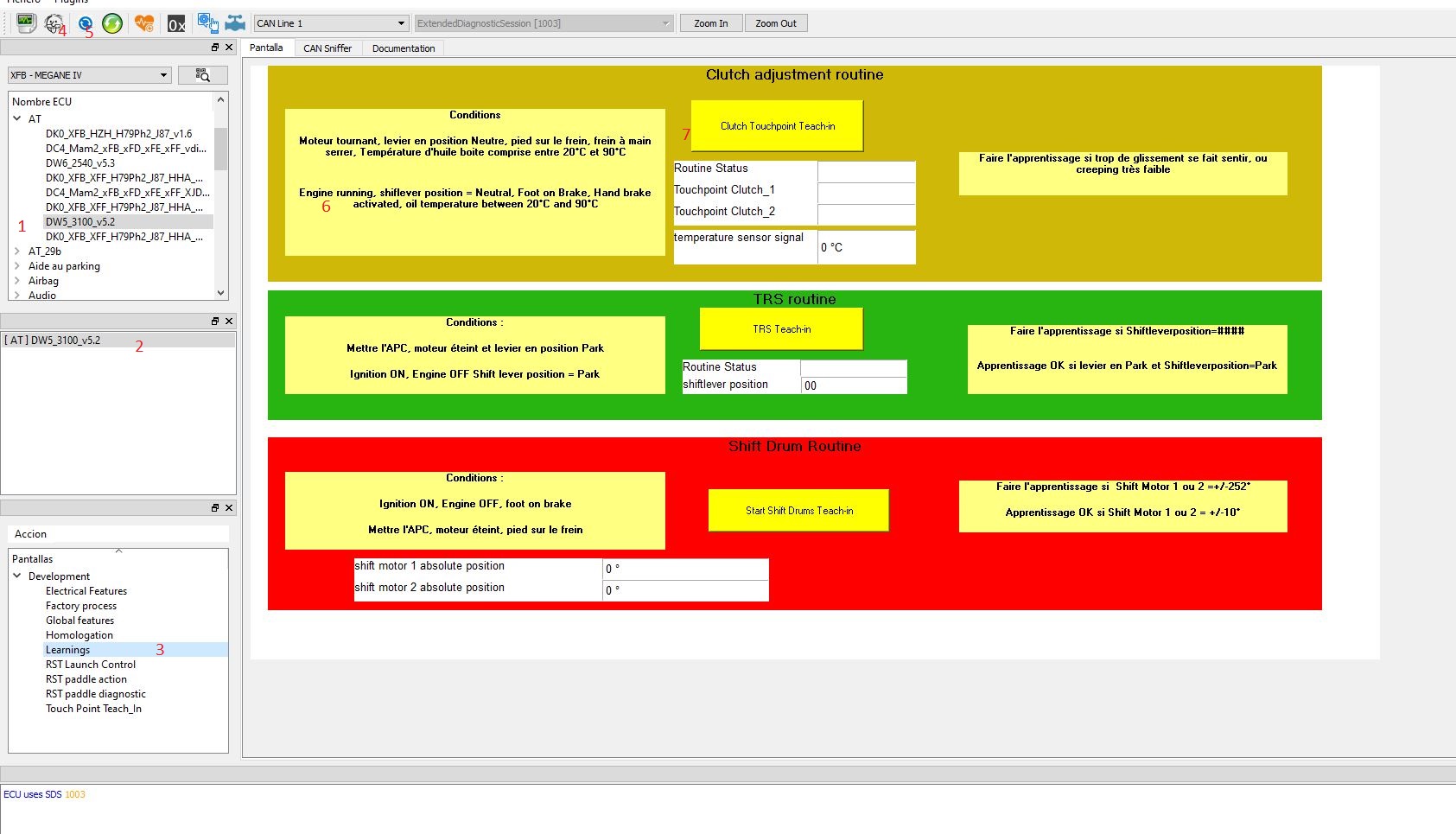This screenshot has height=834, width=1456.
Task: Select DC4_Mam2 ECU ending in vdi
Action: [x=126, y=149]
